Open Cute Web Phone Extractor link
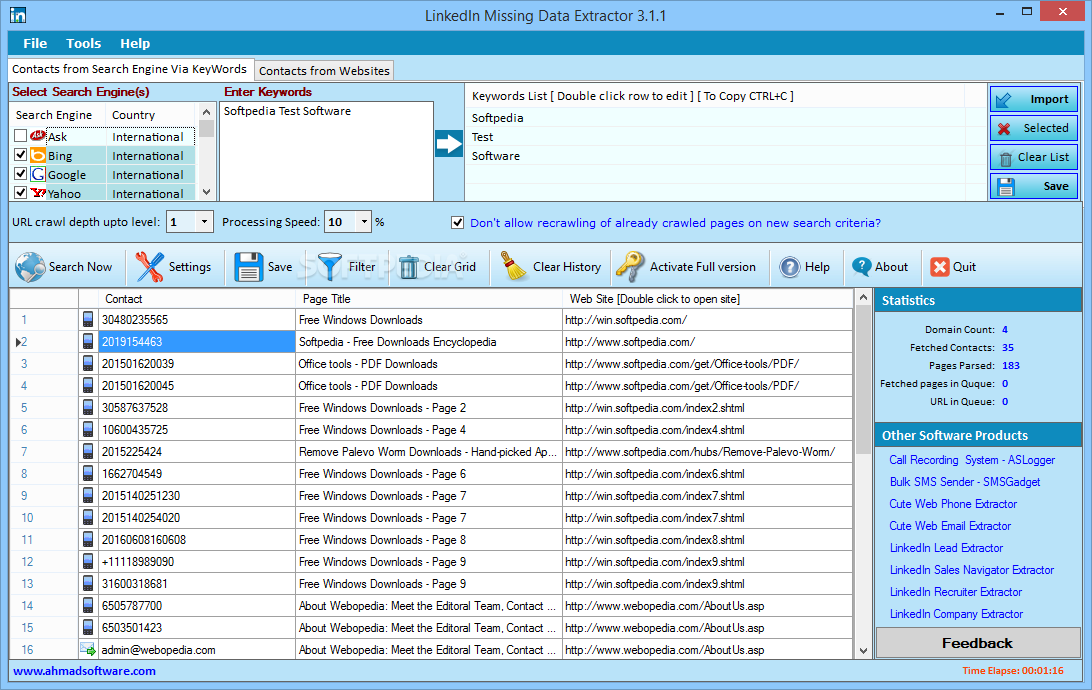 pos(953,504)
